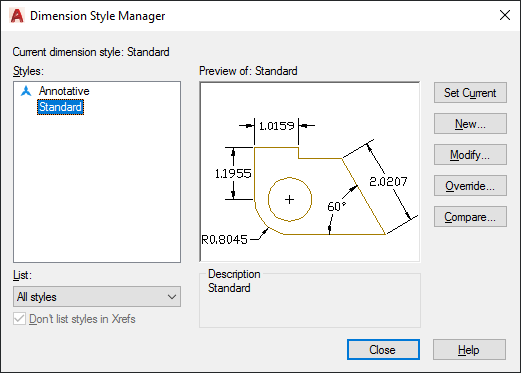Click empty area in the Styles list
Viewport: 521px width, 373px height.
click(97, 188)
